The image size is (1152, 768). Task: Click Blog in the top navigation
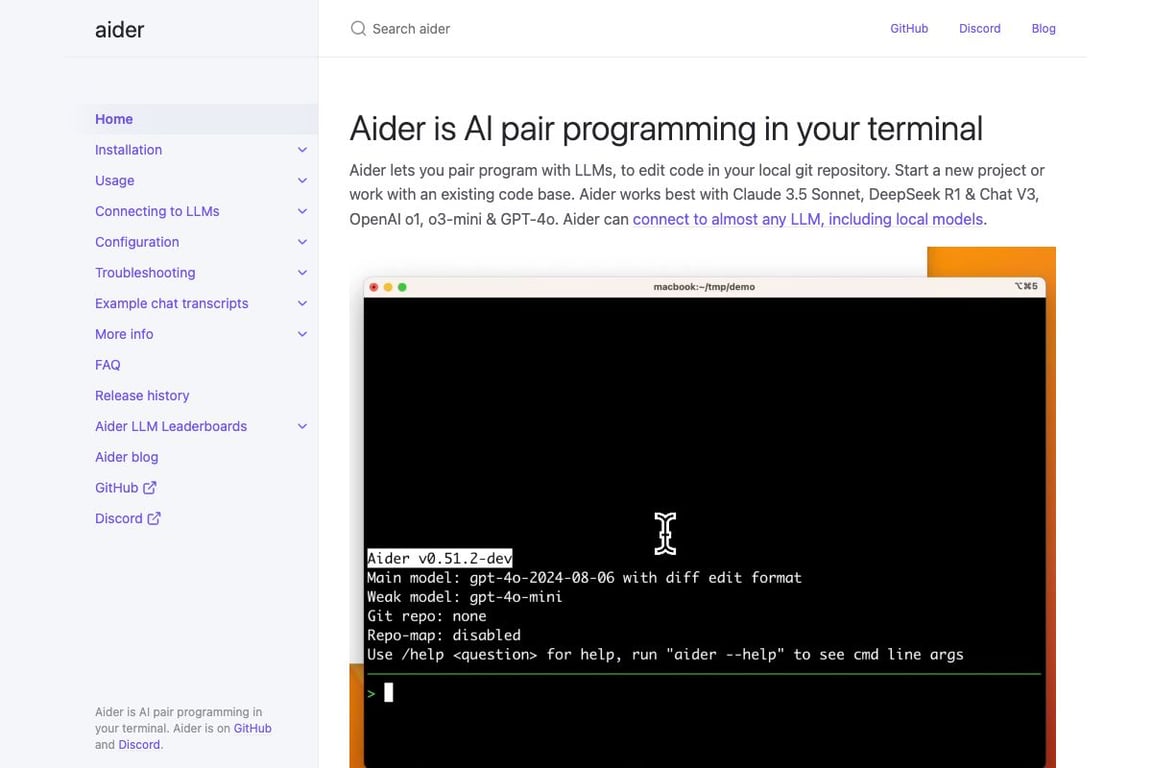(x=1043, y=29)
